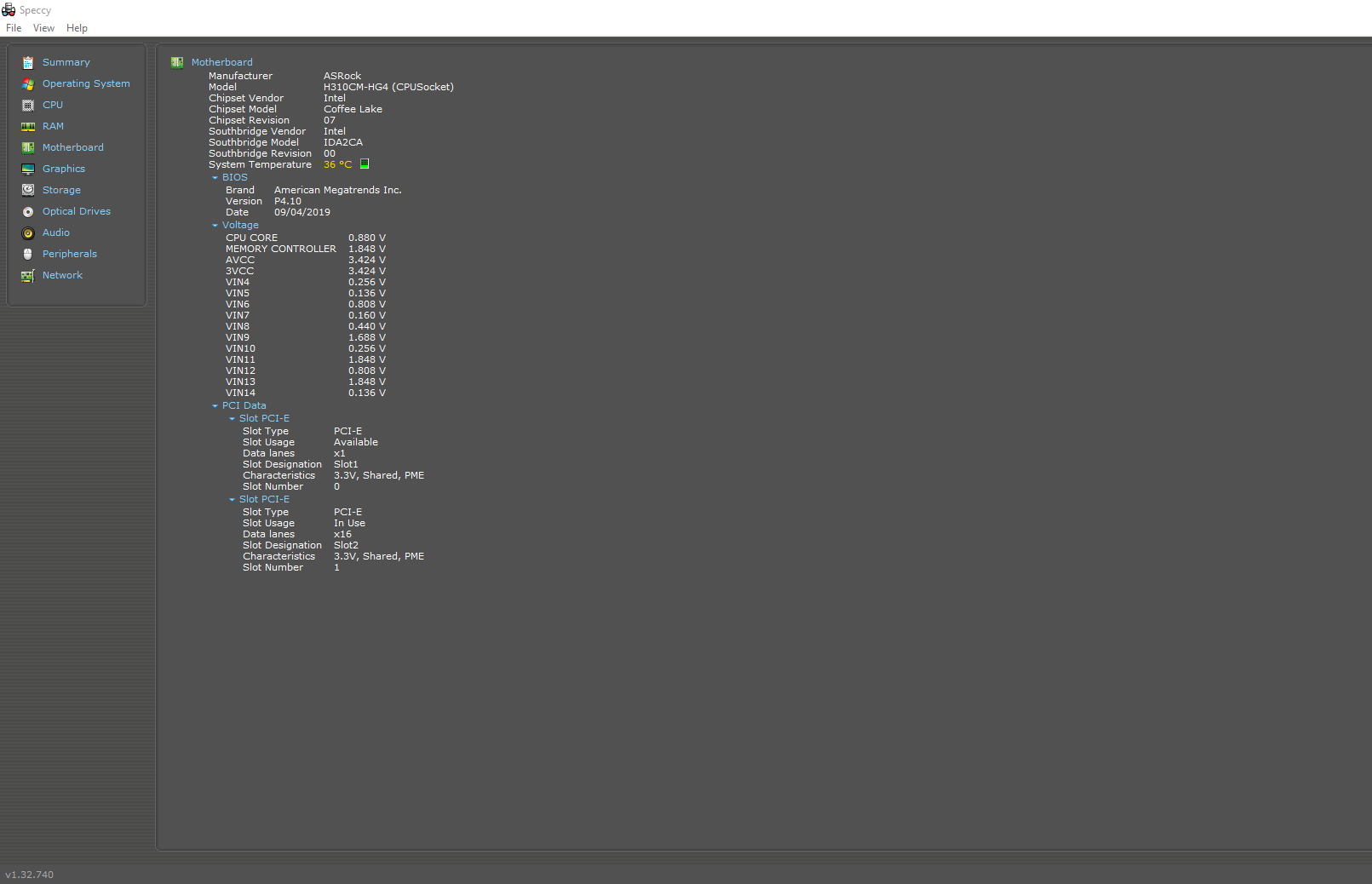Click the VIN14 voltage row
This screenshot has width=1372, height=884.
point(306,393)
